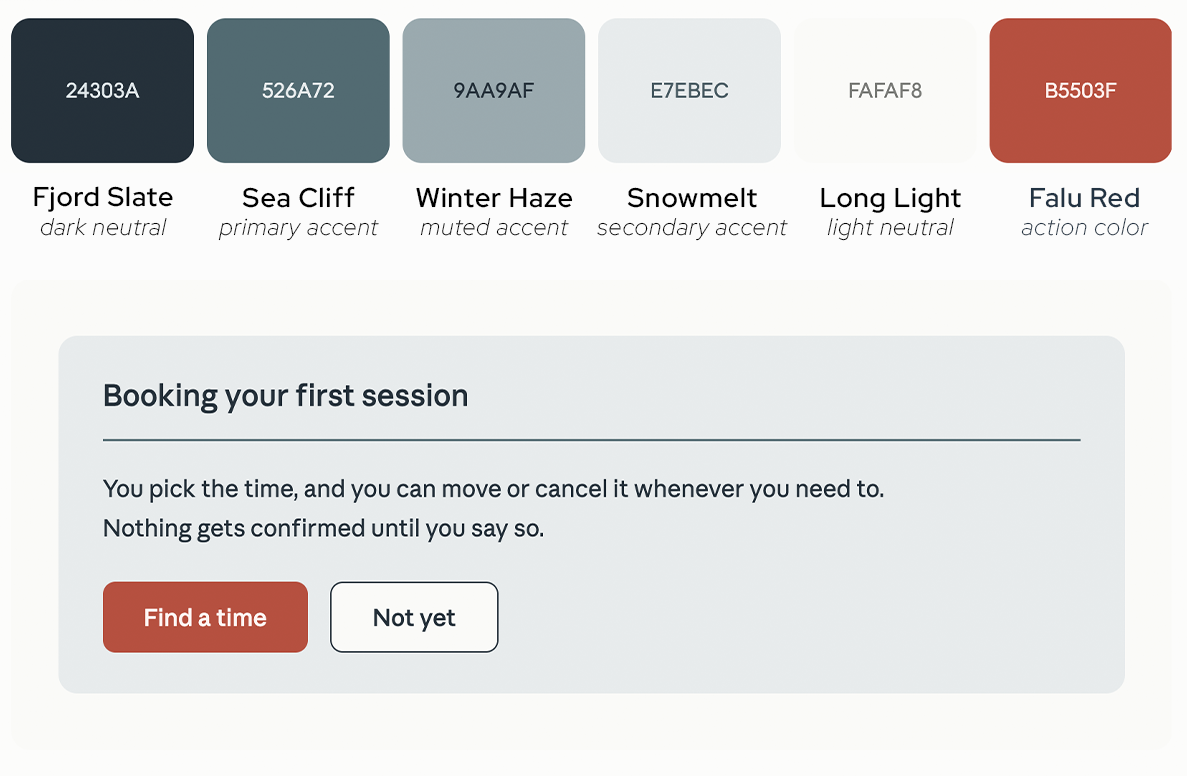This screenshot has height=776, width=1187.
Task: Pick the Winter Haze 9AA9AF swatch
Action: [x=494, y=90]
